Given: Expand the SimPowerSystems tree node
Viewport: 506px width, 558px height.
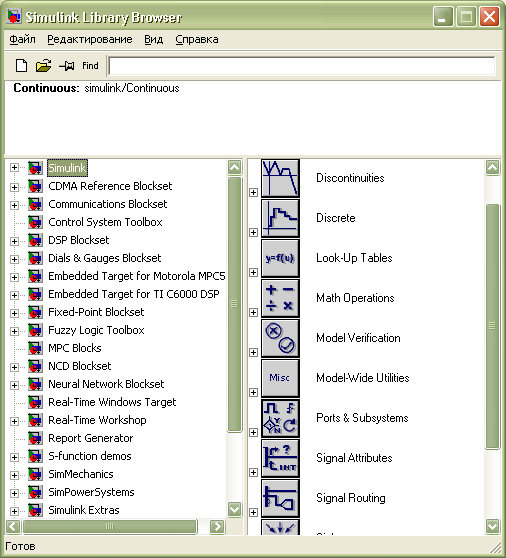Looking at the screenshot, I should click(14, 493).
